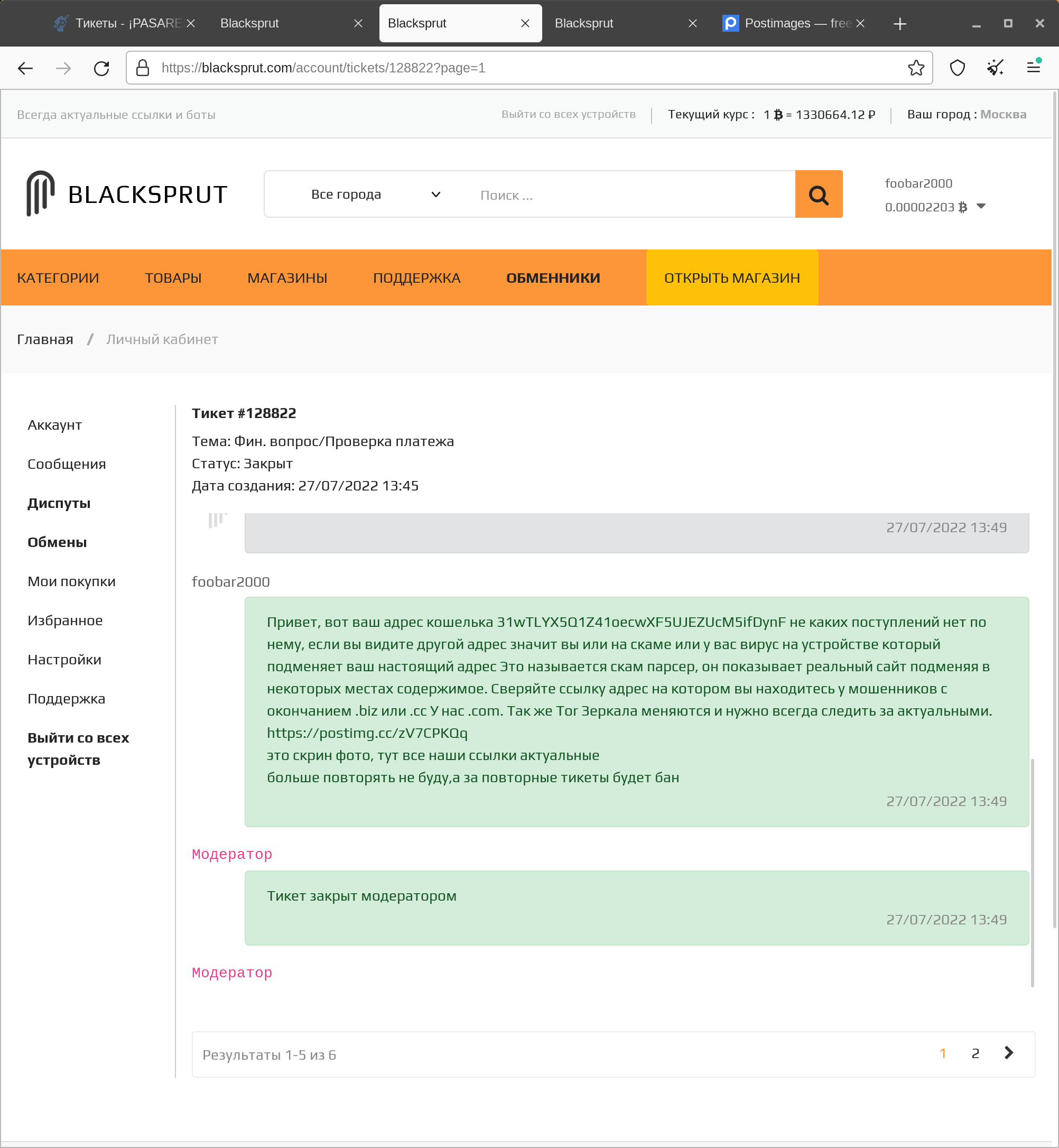Open МАГАЗИНЫ menu item

click(287, 278)
